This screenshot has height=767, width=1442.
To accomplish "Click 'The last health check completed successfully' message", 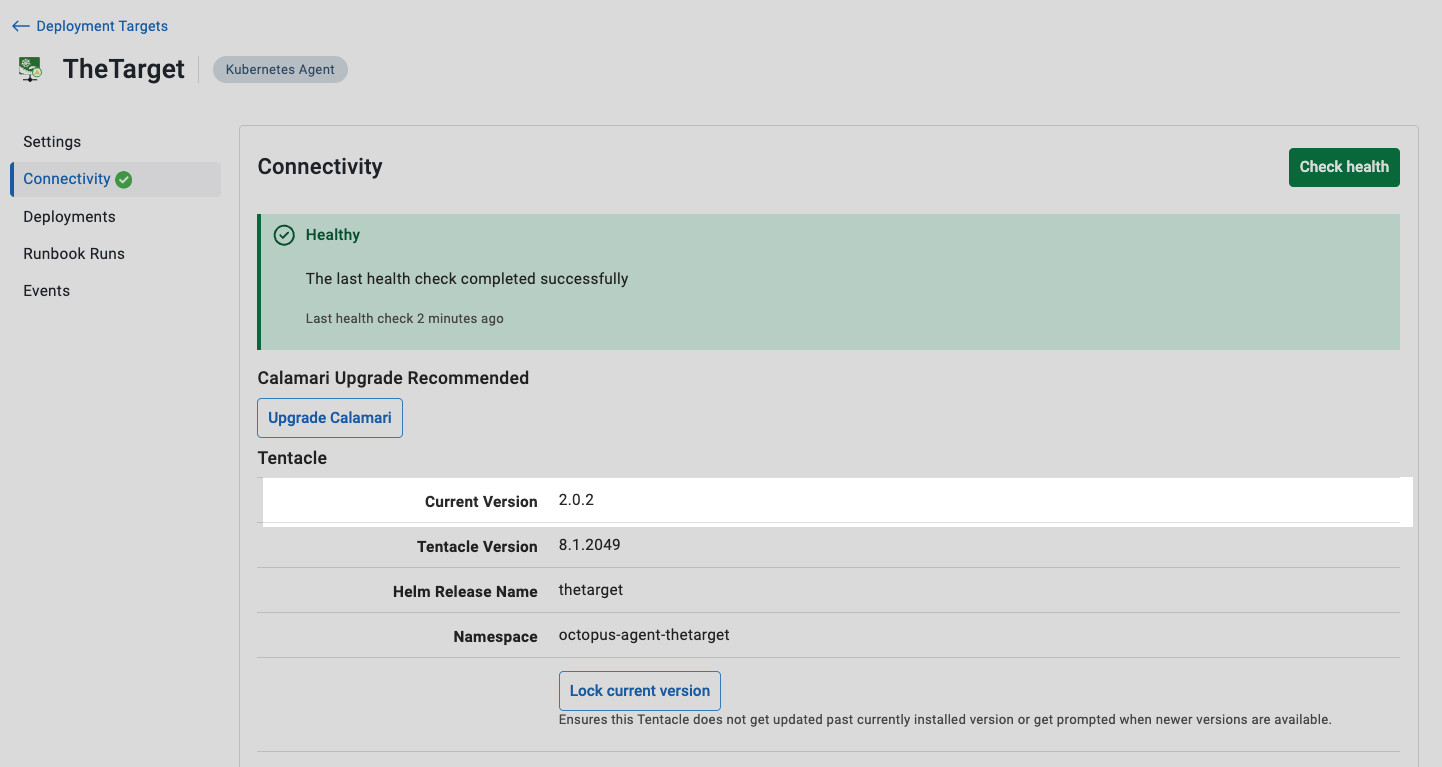I will coord(467,279).
